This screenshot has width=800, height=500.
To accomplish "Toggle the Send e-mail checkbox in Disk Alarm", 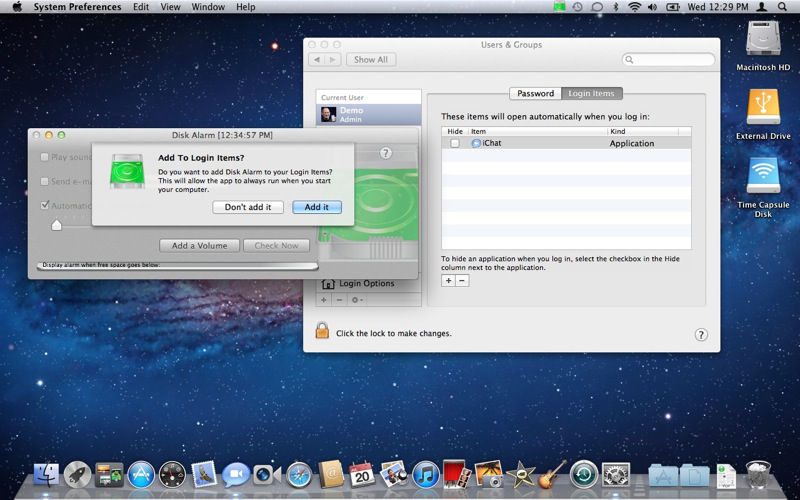I will [44, 181].
